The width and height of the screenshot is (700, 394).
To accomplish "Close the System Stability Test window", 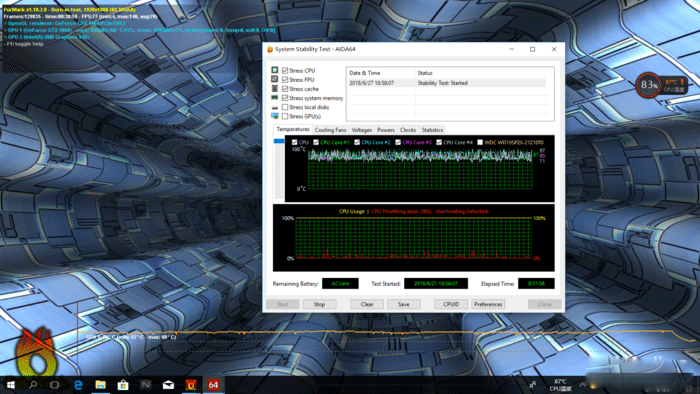I will click(554, 49).
